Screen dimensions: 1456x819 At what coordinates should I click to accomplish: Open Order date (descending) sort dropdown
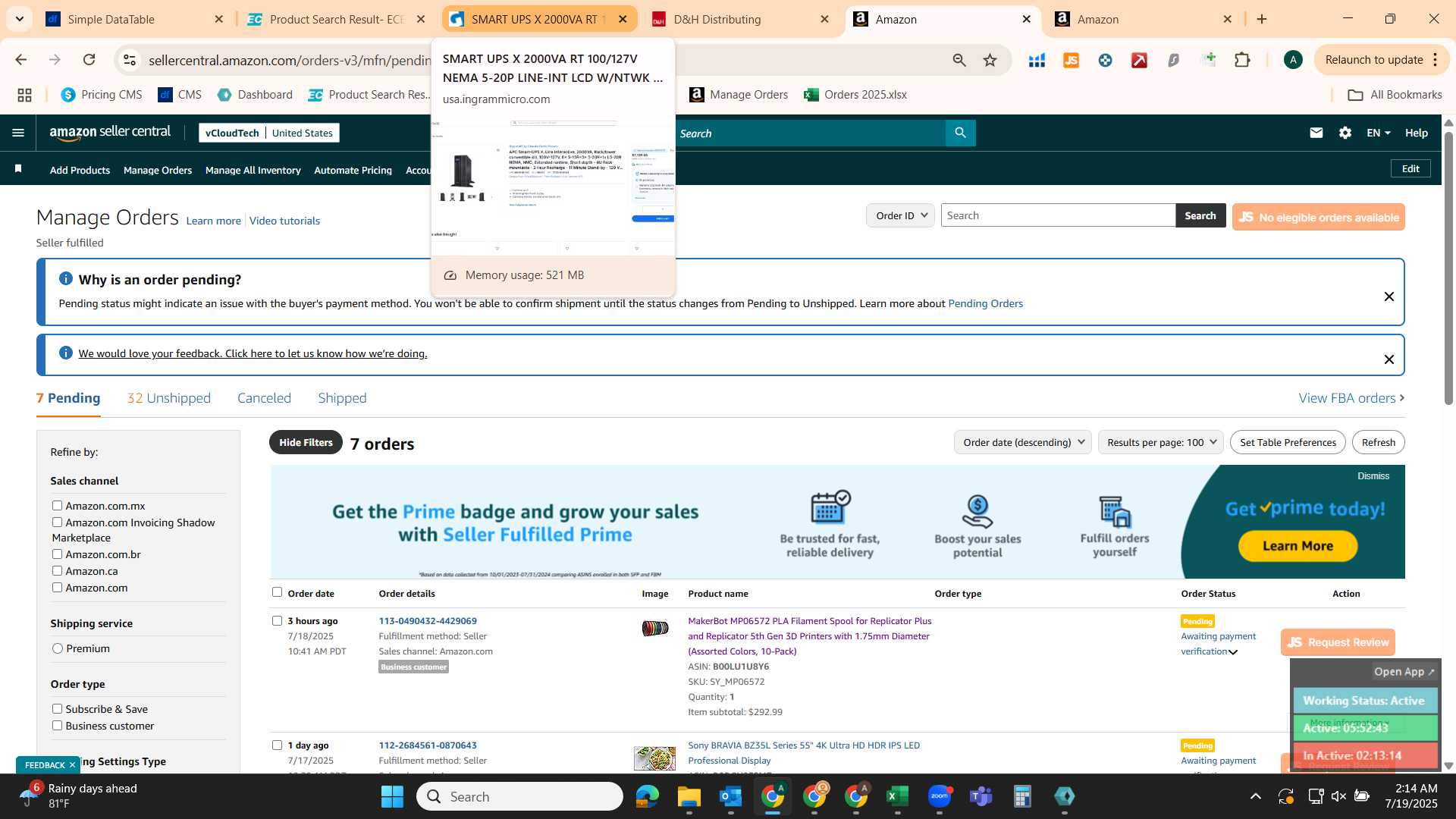1023,442
